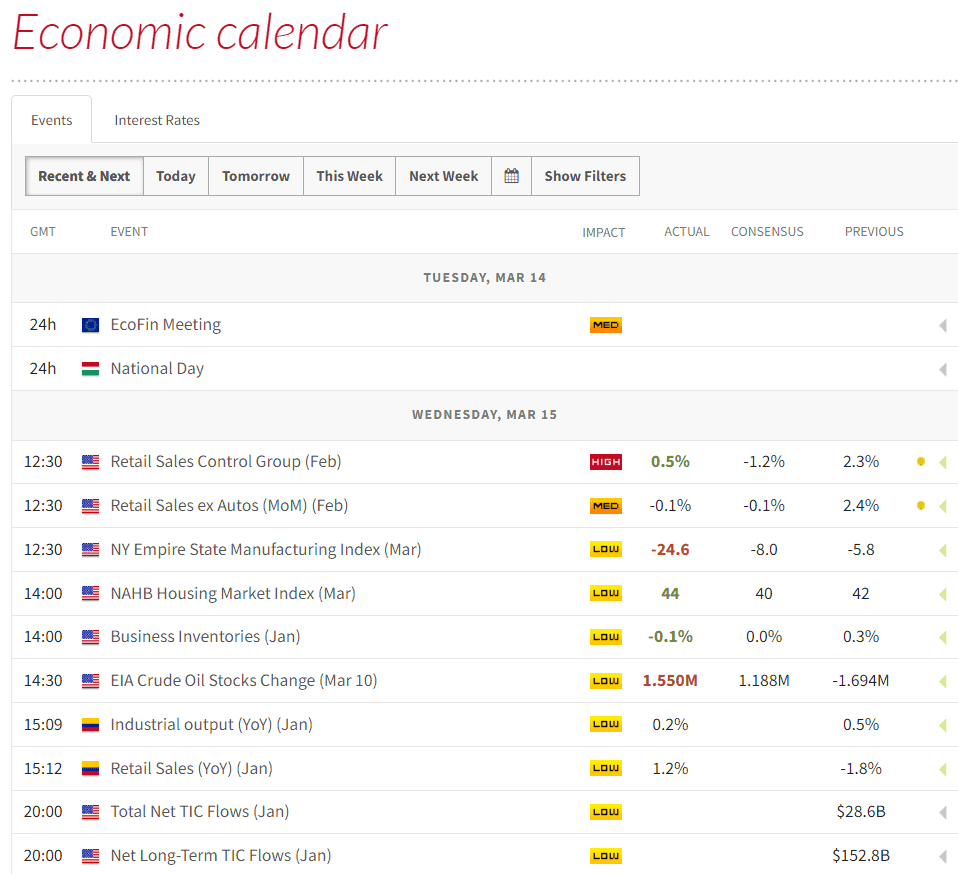
Task: Expand the National Day row arrow
Action: click(943, 370)
